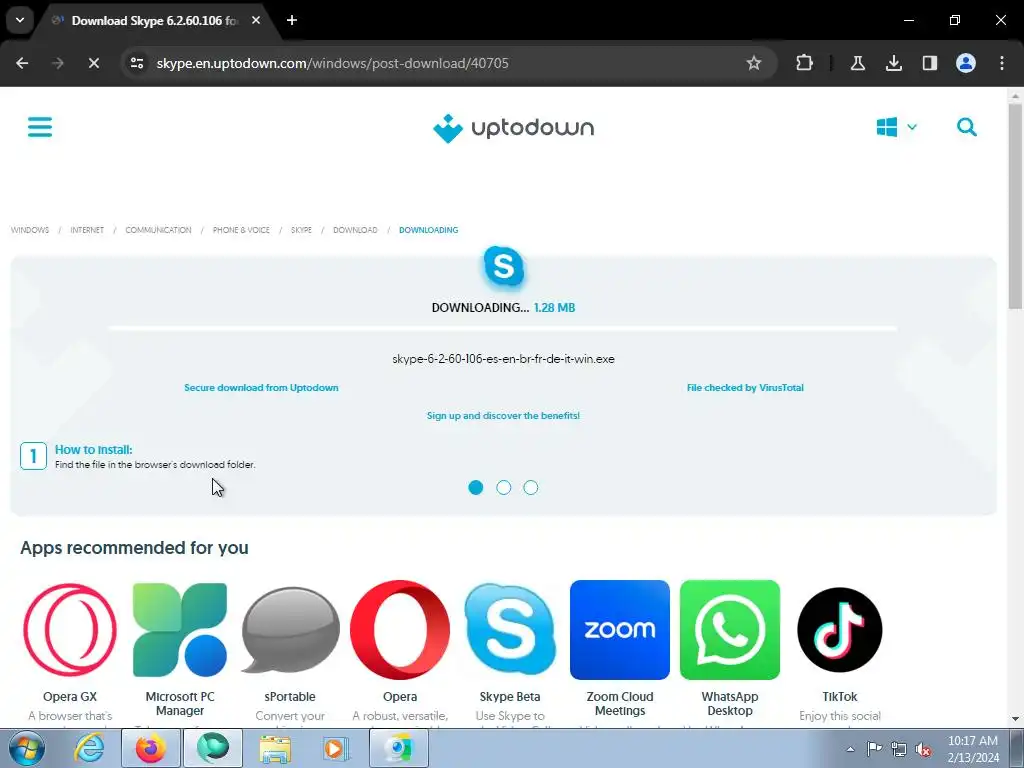Select the Download Skype 6.2.60.106 tab
Screen dimensions: 1024x768
153,20
